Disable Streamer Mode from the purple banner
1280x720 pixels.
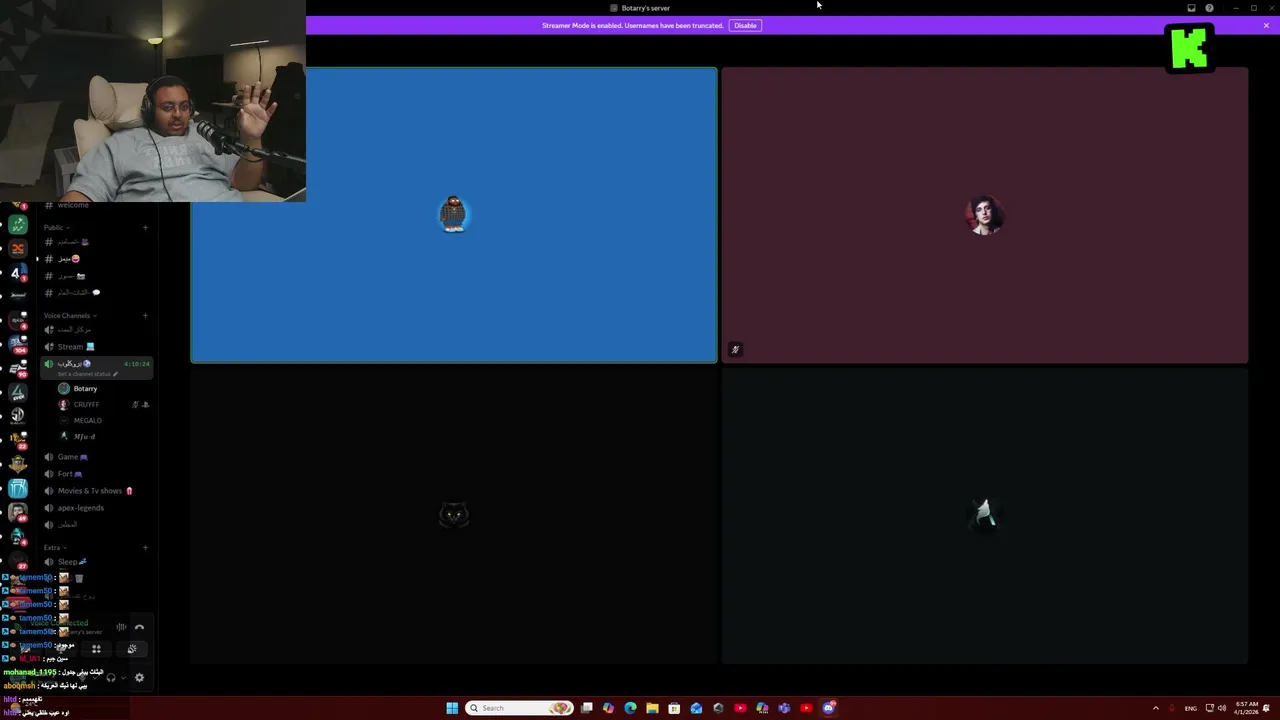(745, 25)
